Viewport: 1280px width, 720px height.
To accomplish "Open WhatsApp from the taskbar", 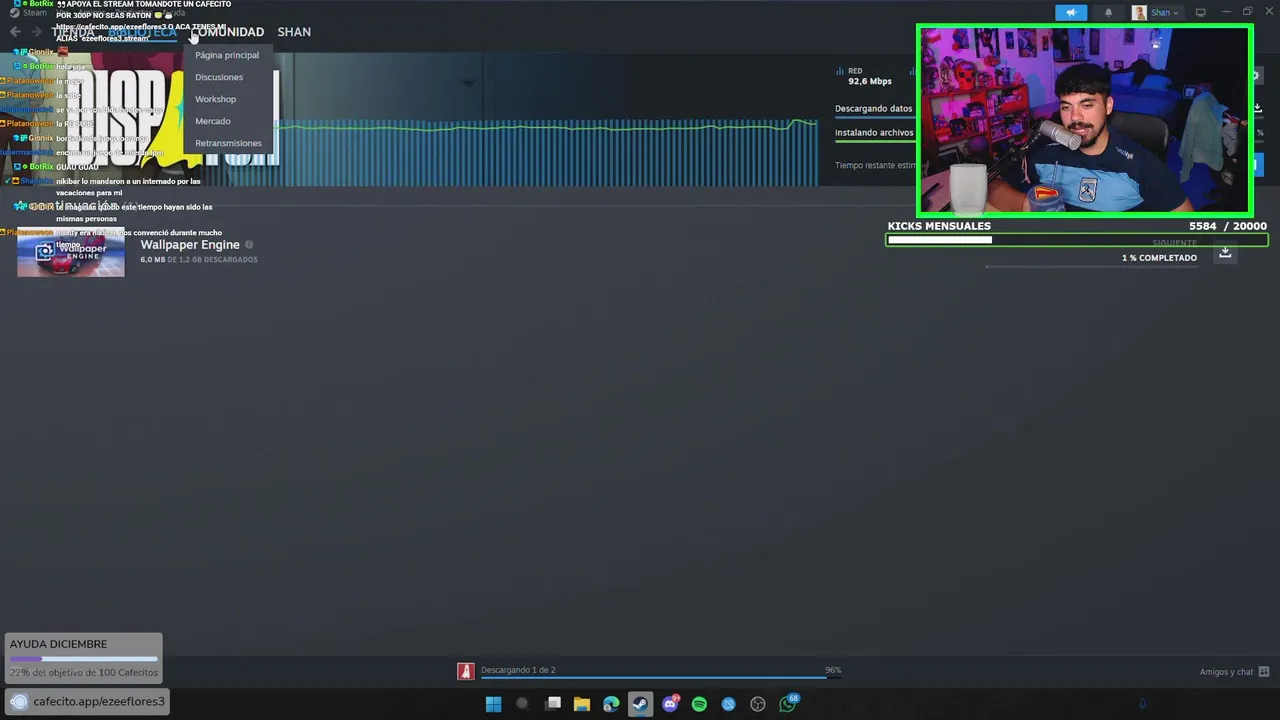I will click(788, 704).
